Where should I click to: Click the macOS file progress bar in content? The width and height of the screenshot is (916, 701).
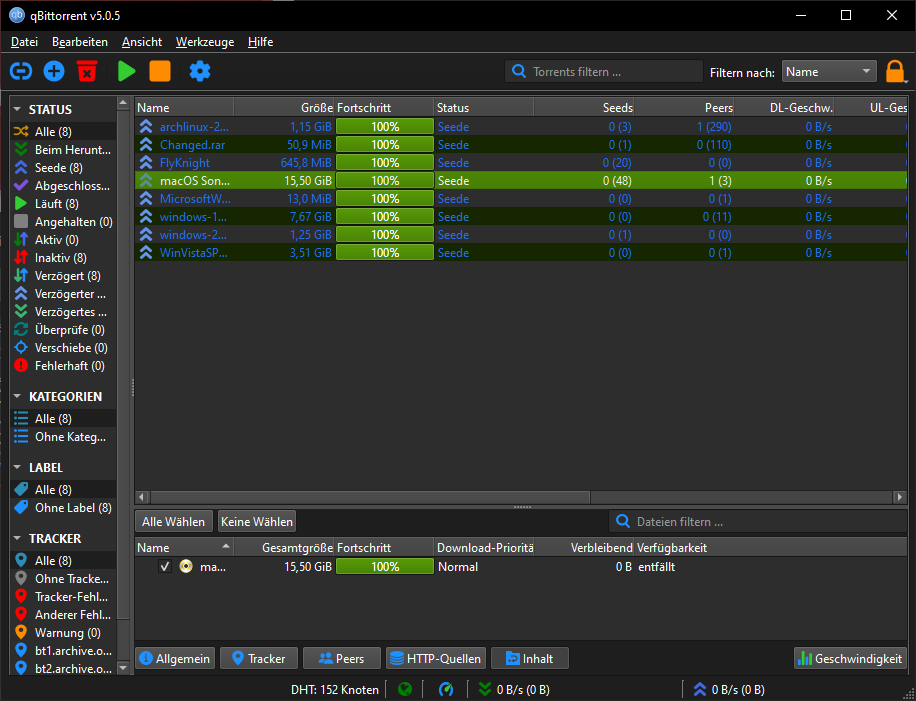tap(385, 567)
